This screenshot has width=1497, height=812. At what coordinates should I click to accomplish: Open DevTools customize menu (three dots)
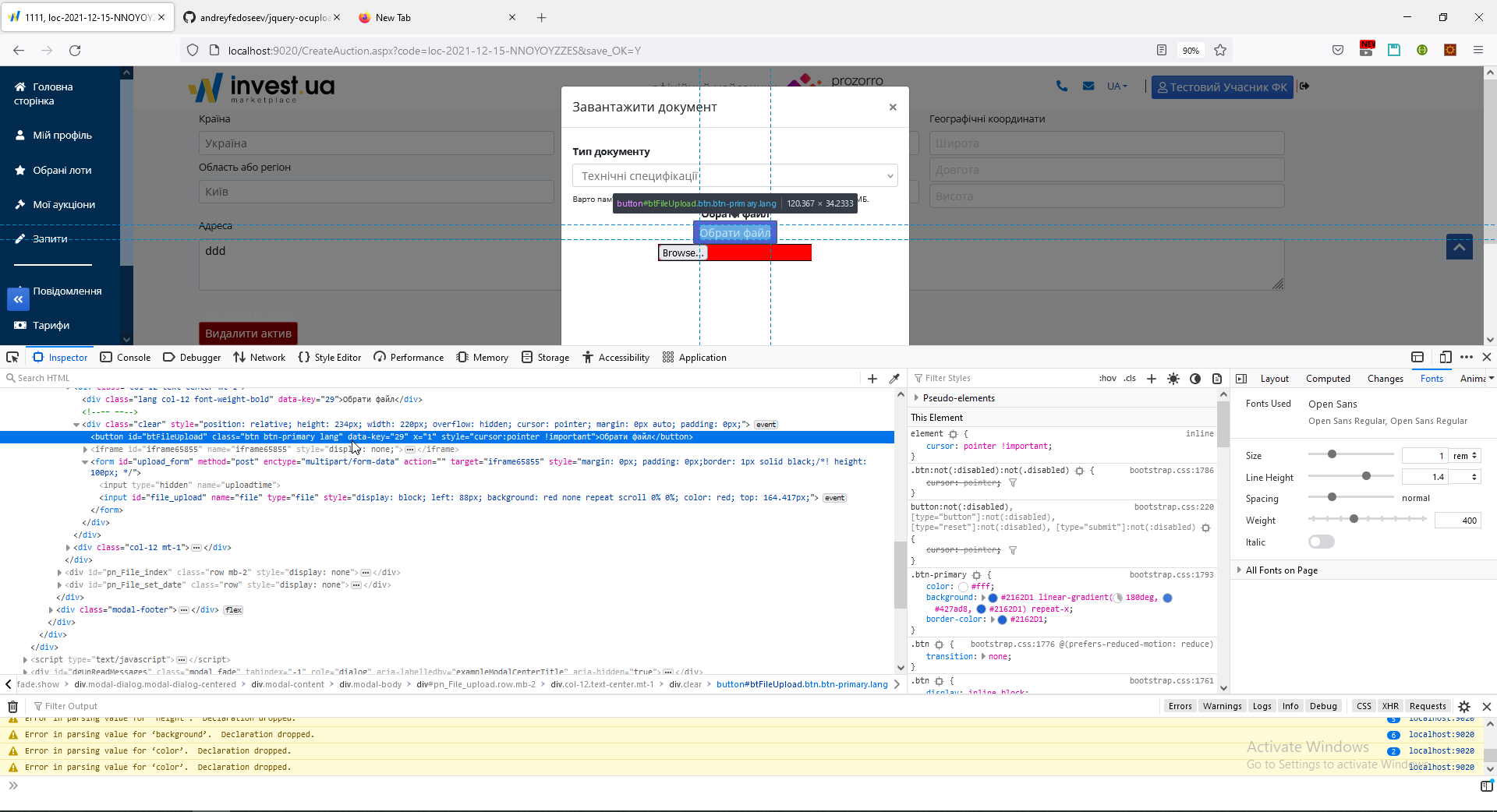pos(1467,357)
